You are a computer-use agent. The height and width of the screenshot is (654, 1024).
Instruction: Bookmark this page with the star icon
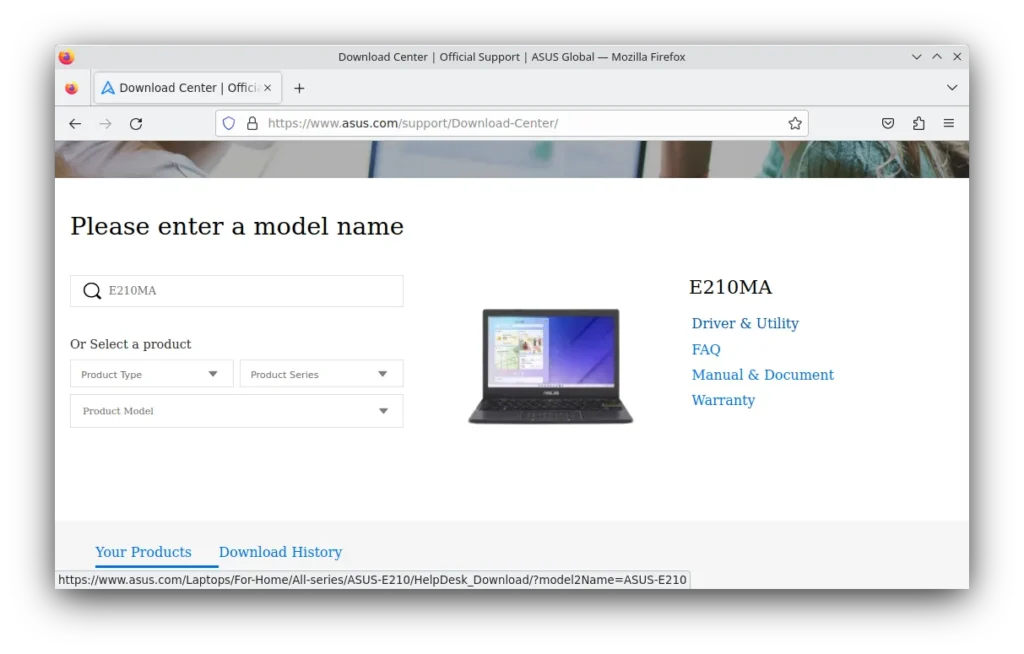795,124
